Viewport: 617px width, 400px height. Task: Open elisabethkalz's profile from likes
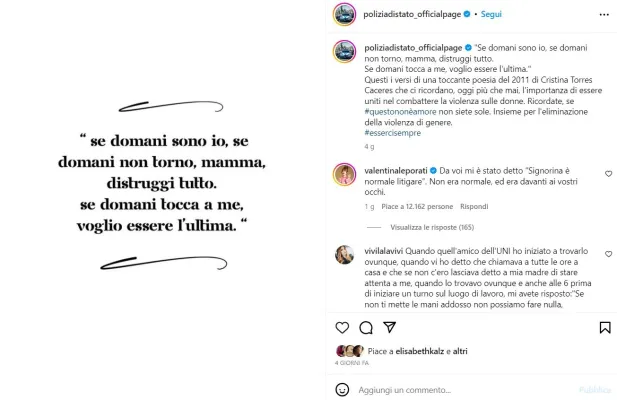419,351
